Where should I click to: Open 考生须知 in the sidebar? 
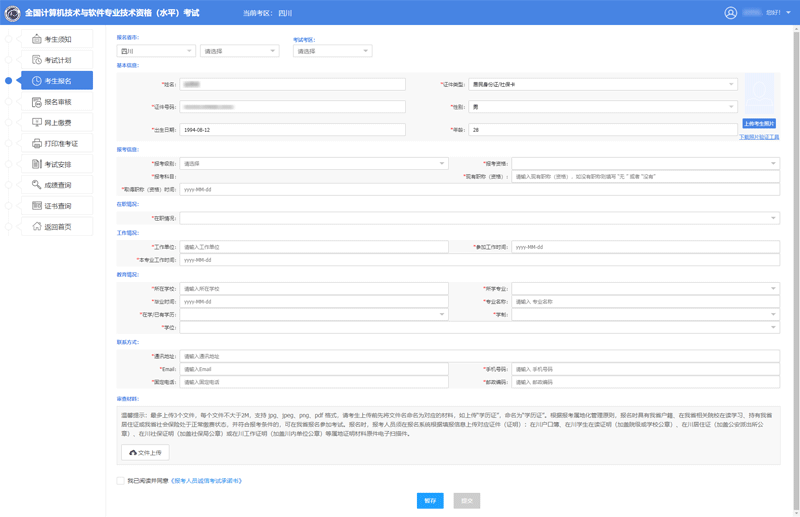(57, 39)
